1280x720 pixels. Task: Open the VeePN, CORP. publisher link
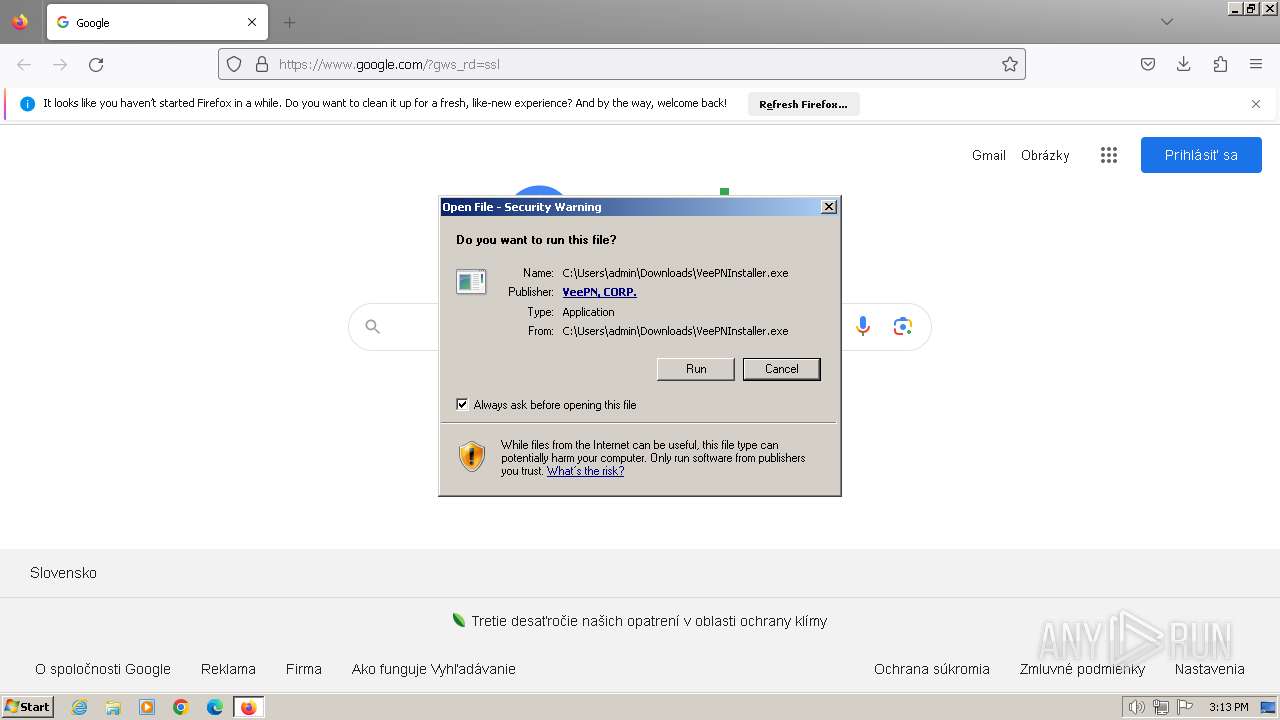[x=599, y=292]
